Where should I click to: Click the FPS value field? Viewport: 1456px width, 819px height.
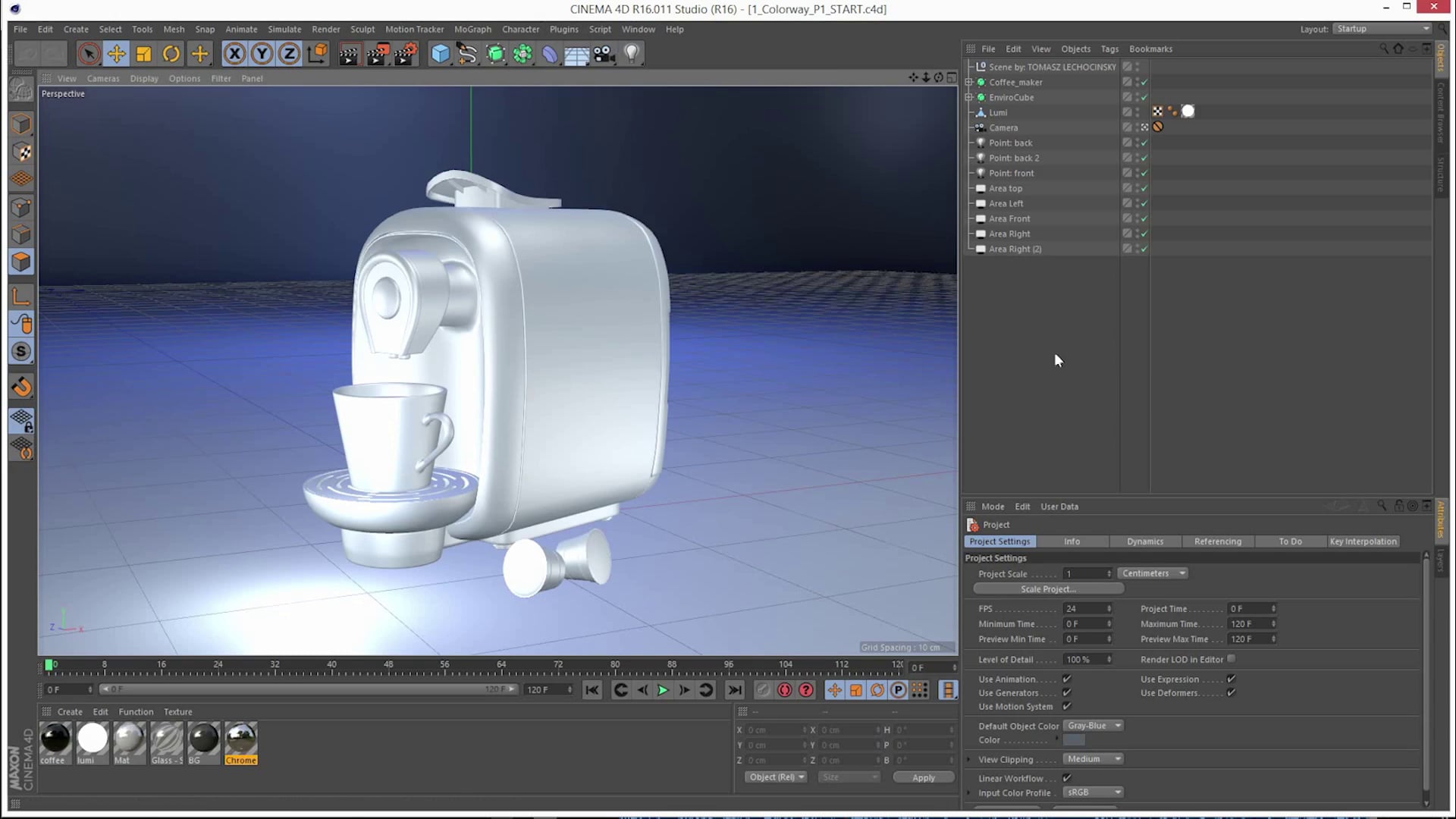pos(1087,608)
